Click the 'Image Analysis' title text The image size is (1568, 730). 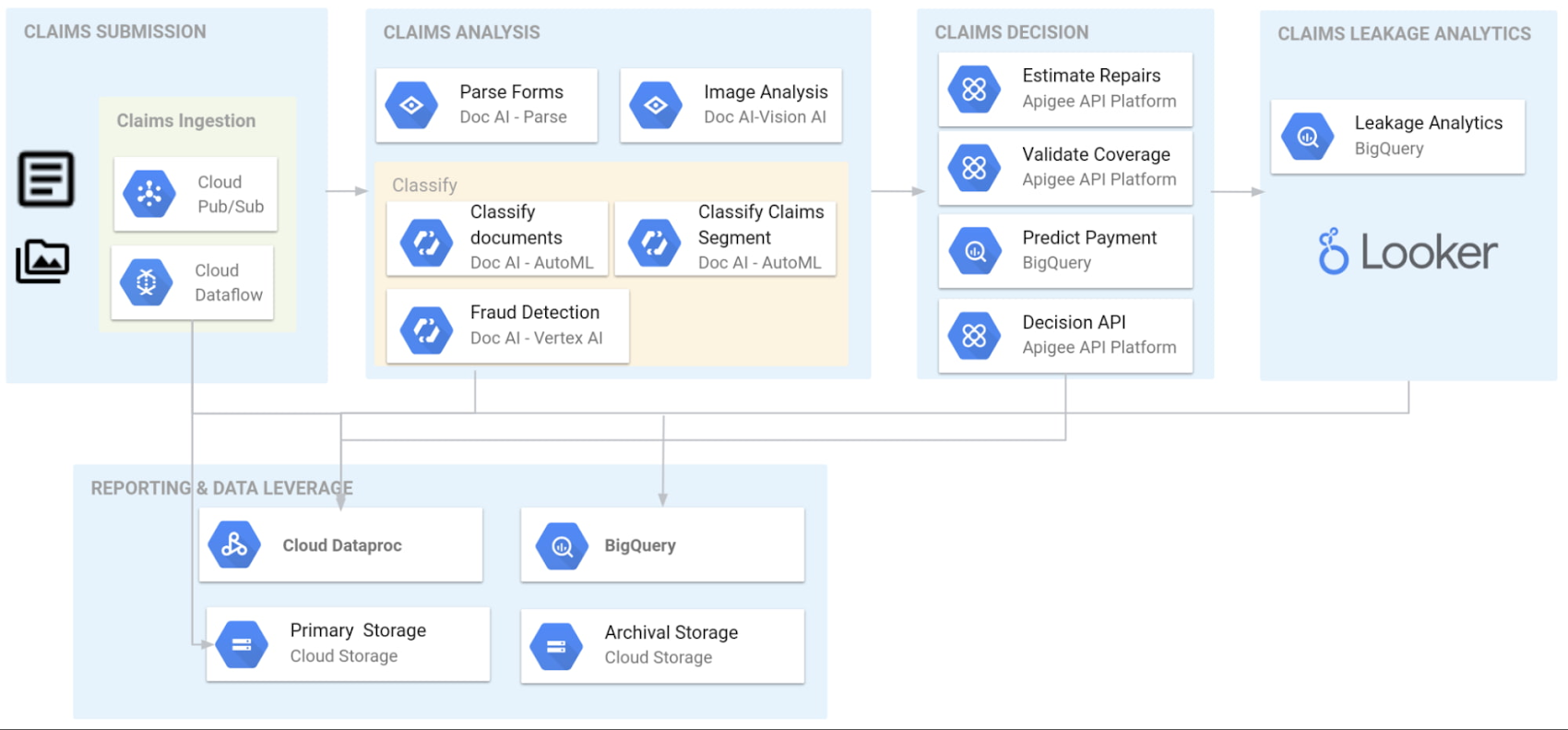tap(766, 92)
